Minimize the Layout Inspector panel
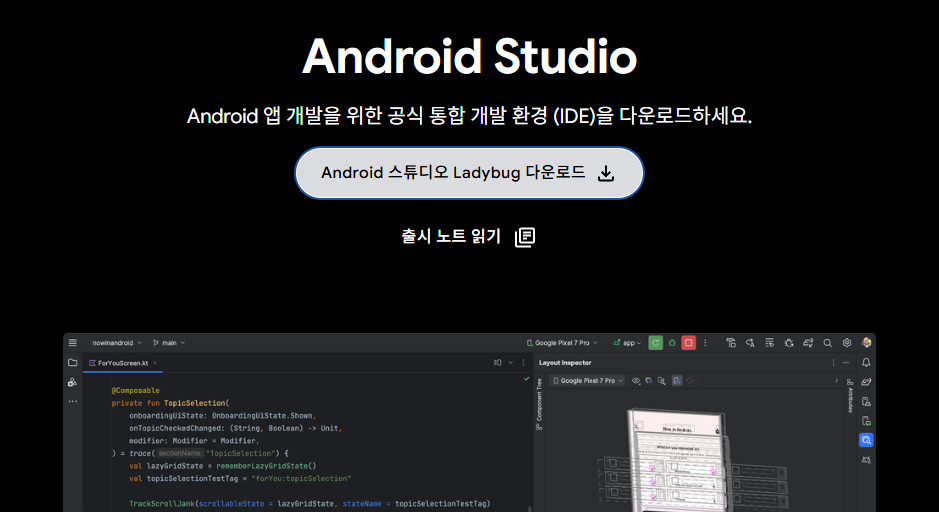The image size is (939, 512). click(x=846, y=362)
